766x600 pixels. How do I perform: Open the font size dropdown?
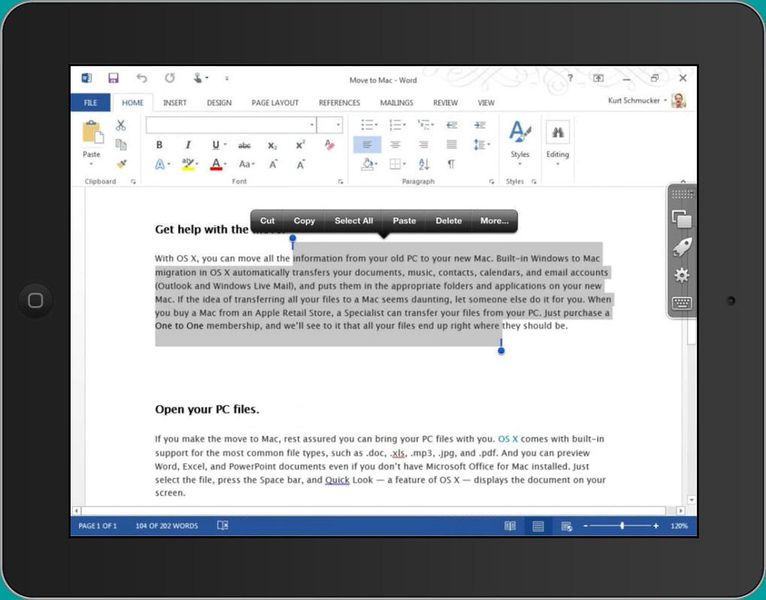tap(338, 125)
